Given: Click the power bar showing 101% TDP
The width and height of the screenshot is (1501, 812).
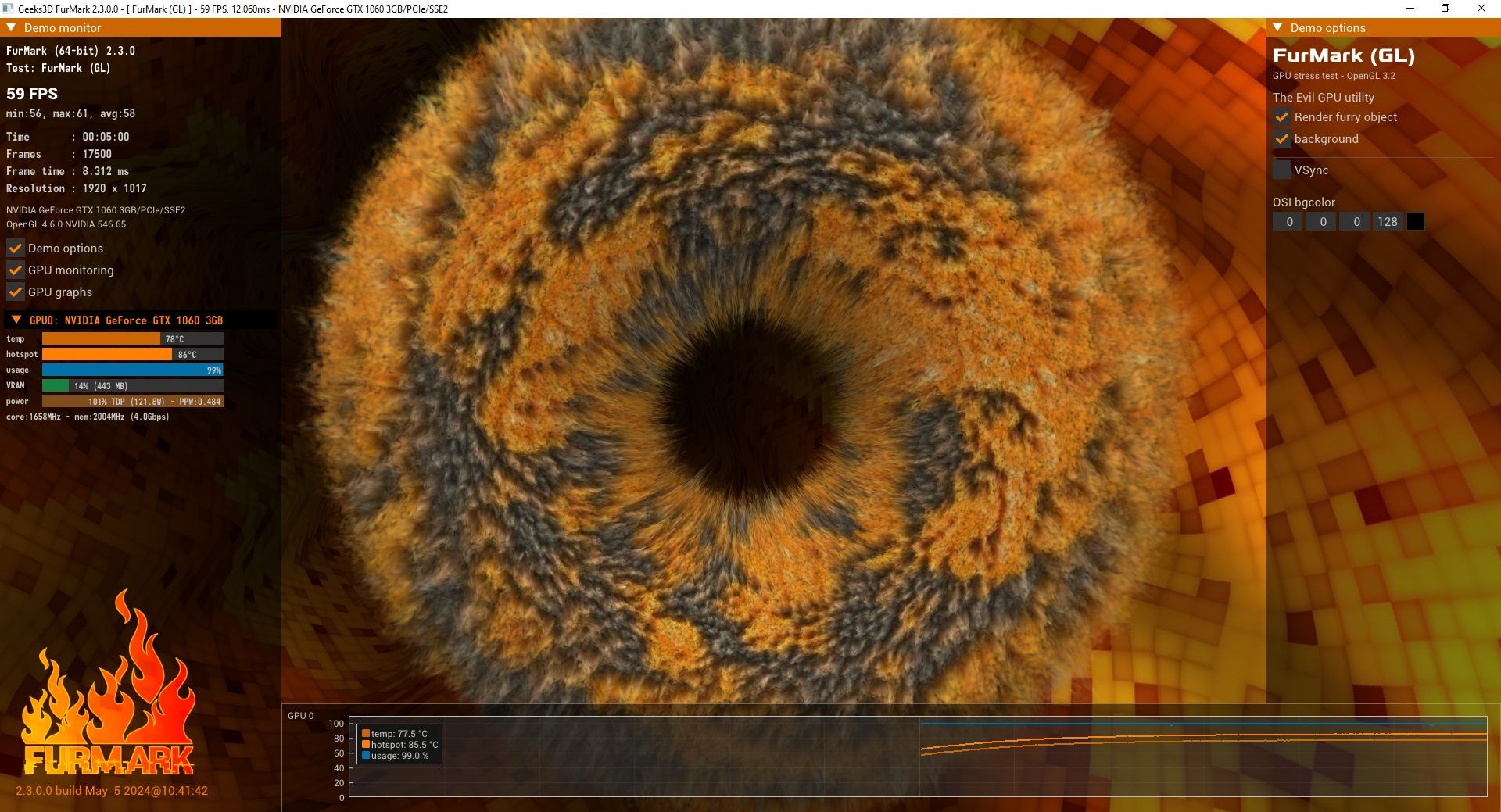Looking at the screenshot, I should click(133, 402).
